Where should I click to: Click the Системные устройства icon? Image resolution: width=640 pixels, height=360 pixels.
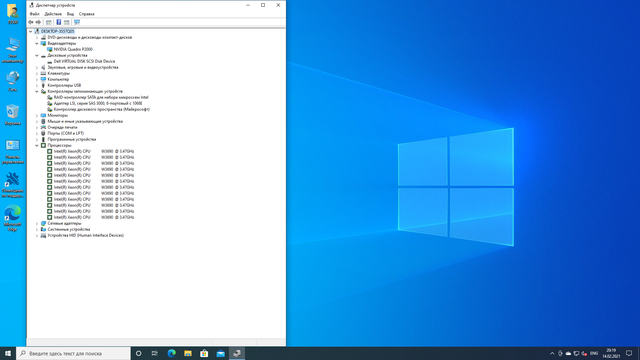tap(43, 229)
